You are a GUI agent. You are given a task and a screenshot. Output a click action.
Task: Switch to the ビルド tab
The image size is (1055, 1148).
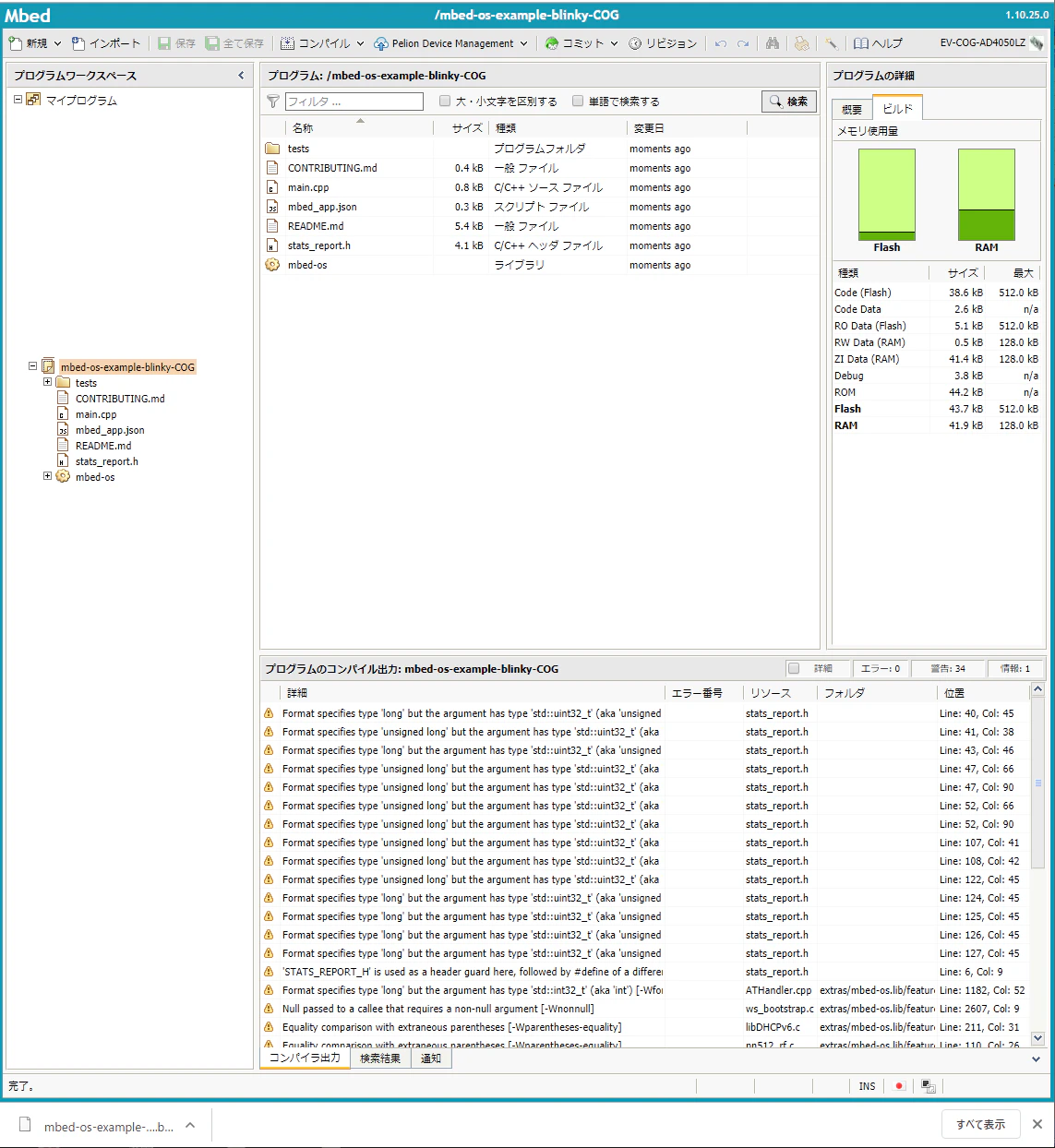897,108
